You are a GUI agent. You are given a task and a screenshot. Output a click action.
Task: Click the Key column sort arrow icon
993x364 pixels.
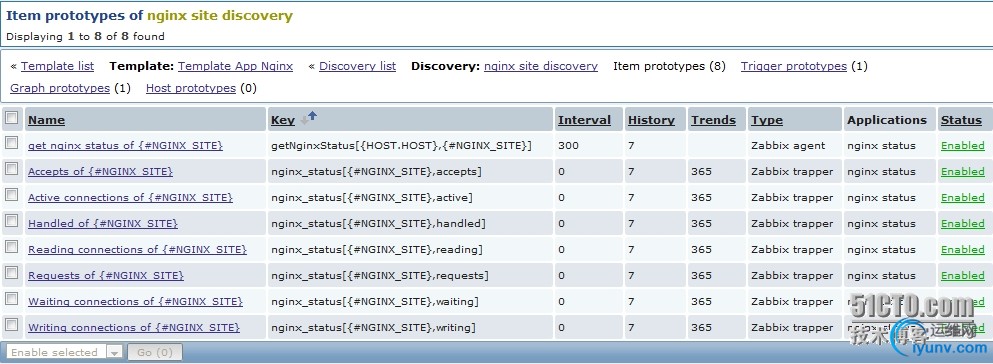pyautogui.click(x=308, y=118)
